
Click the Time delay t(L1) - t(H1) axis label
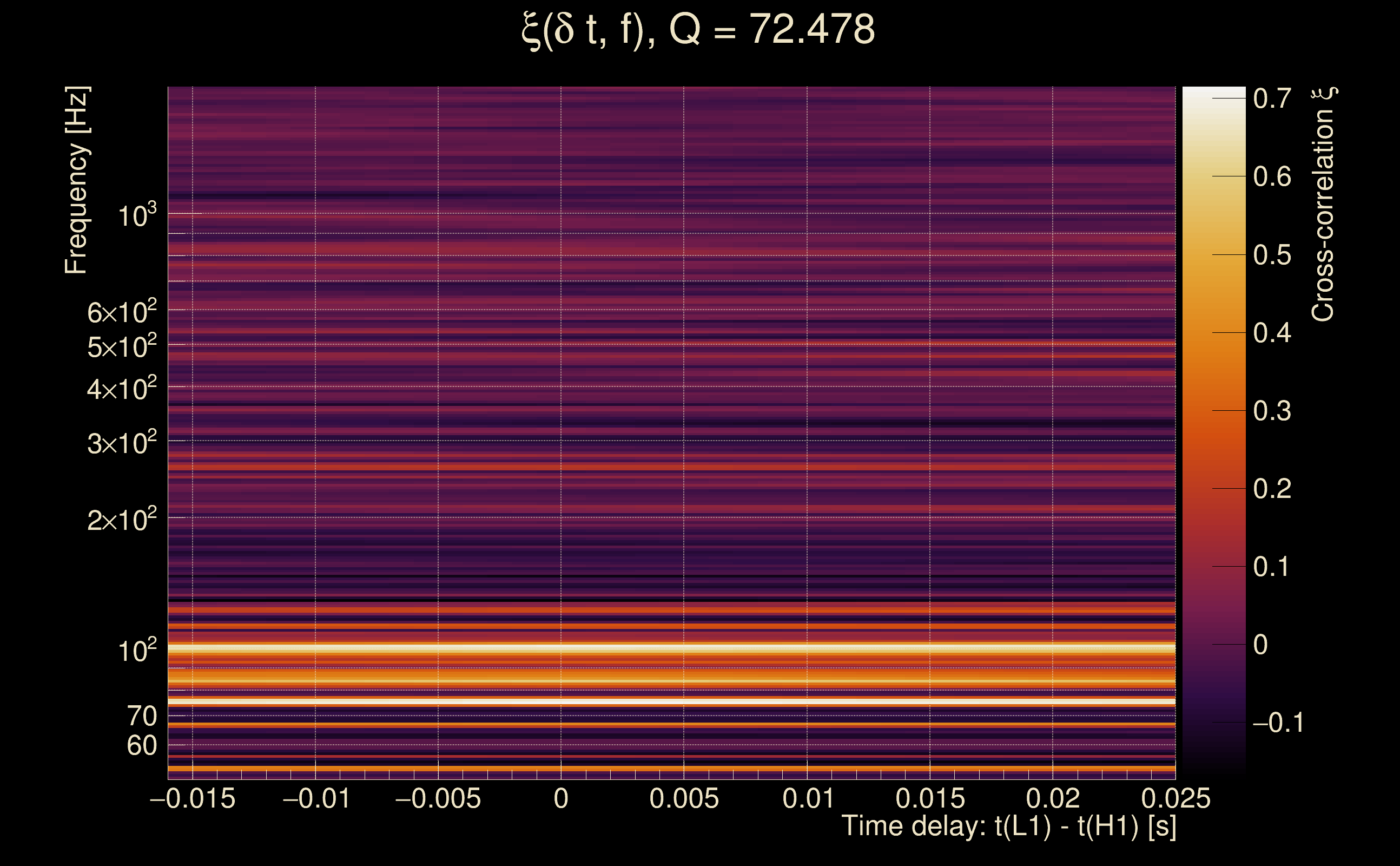(x=1008, y=826)
